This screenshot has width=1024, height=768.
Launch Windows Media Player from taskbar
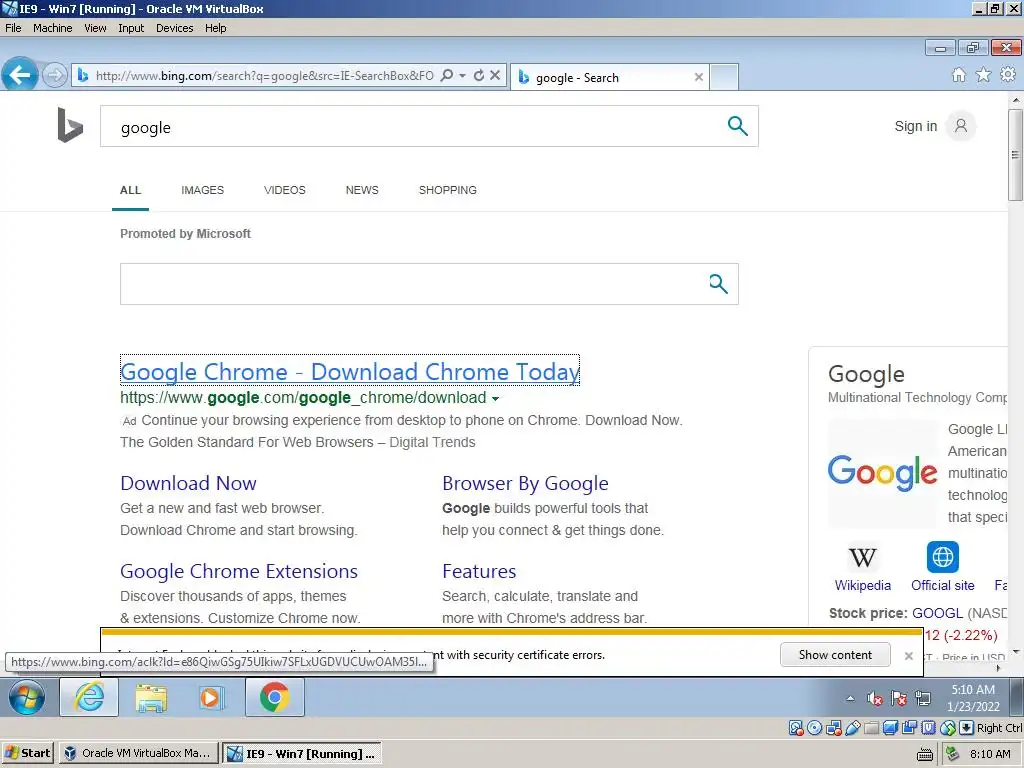pyautogui.click(x=211, y=697)
